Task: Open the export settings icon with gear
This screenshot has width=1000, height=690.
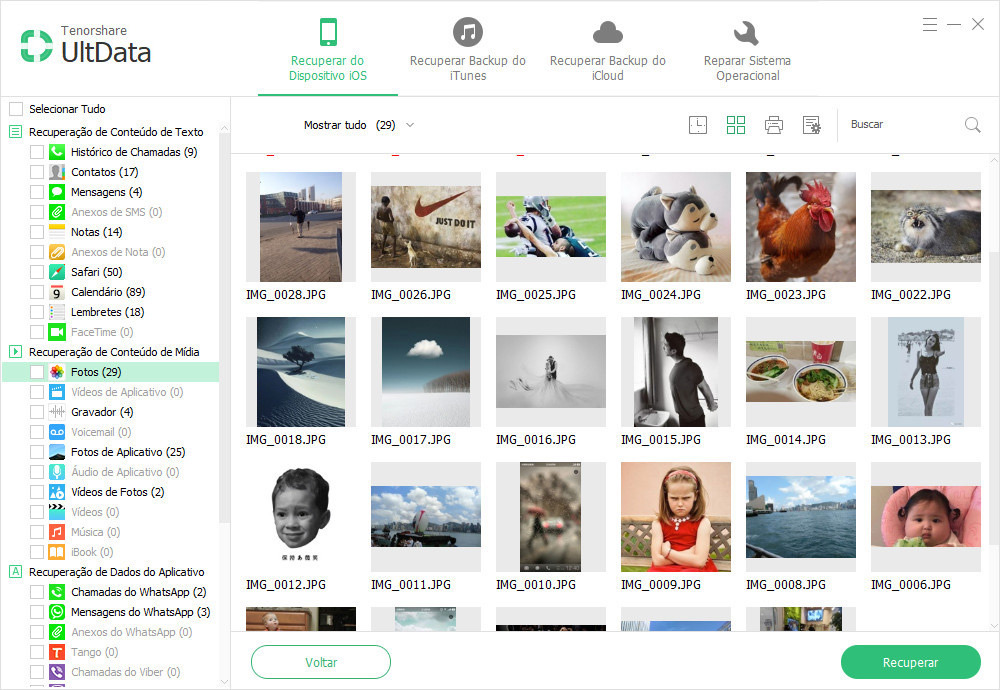Action: point(811,125)
